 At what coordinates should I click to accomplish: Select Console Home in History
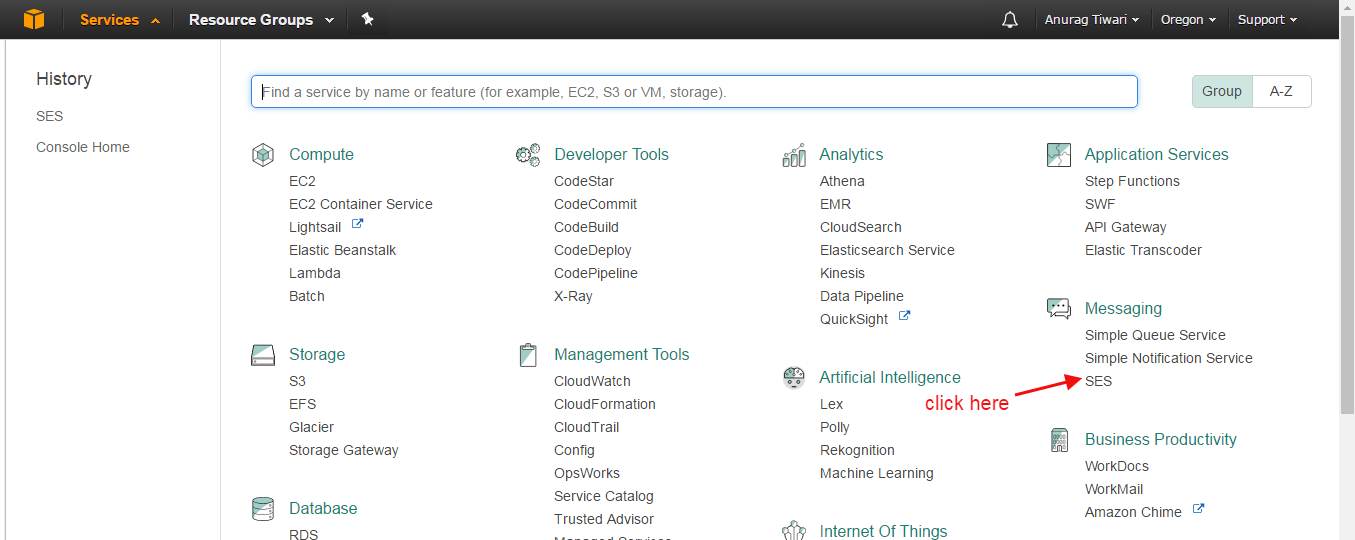83,147
